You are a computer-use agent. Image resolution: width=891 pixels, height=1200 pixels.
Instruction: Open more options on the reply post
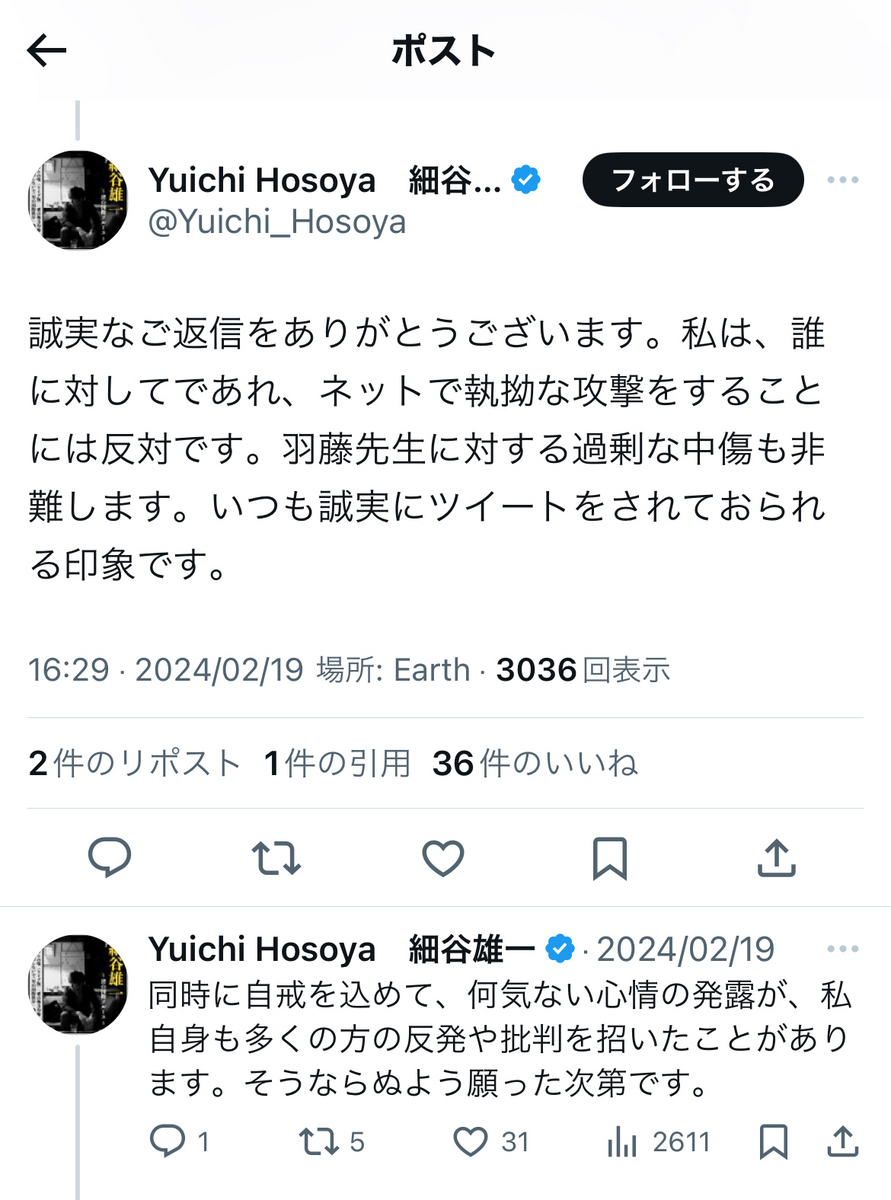pyautogui.click(x=843, y=948)
